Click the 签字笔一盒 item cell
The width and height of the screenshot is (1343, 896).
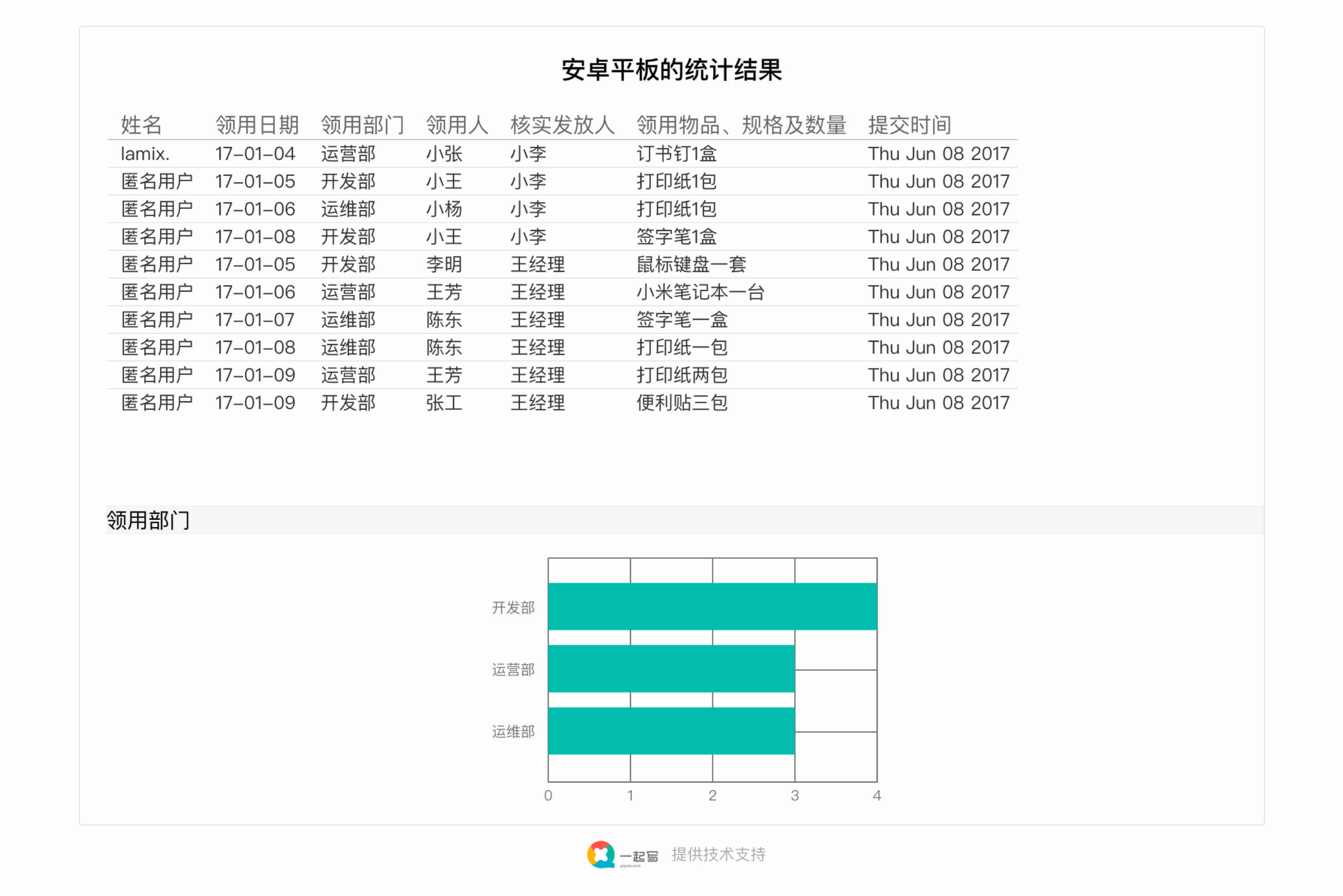682,320
